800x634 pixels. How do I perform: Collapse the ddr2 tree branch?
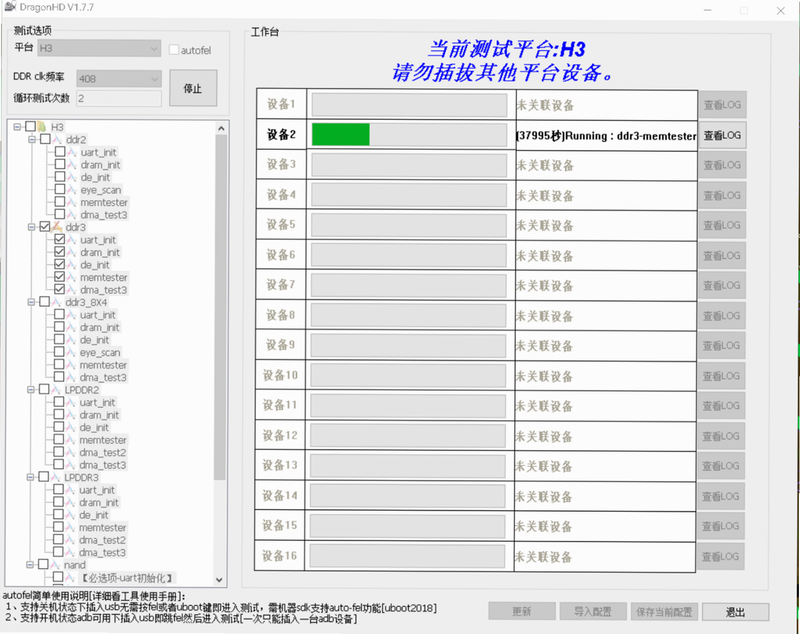pos(32,139)
